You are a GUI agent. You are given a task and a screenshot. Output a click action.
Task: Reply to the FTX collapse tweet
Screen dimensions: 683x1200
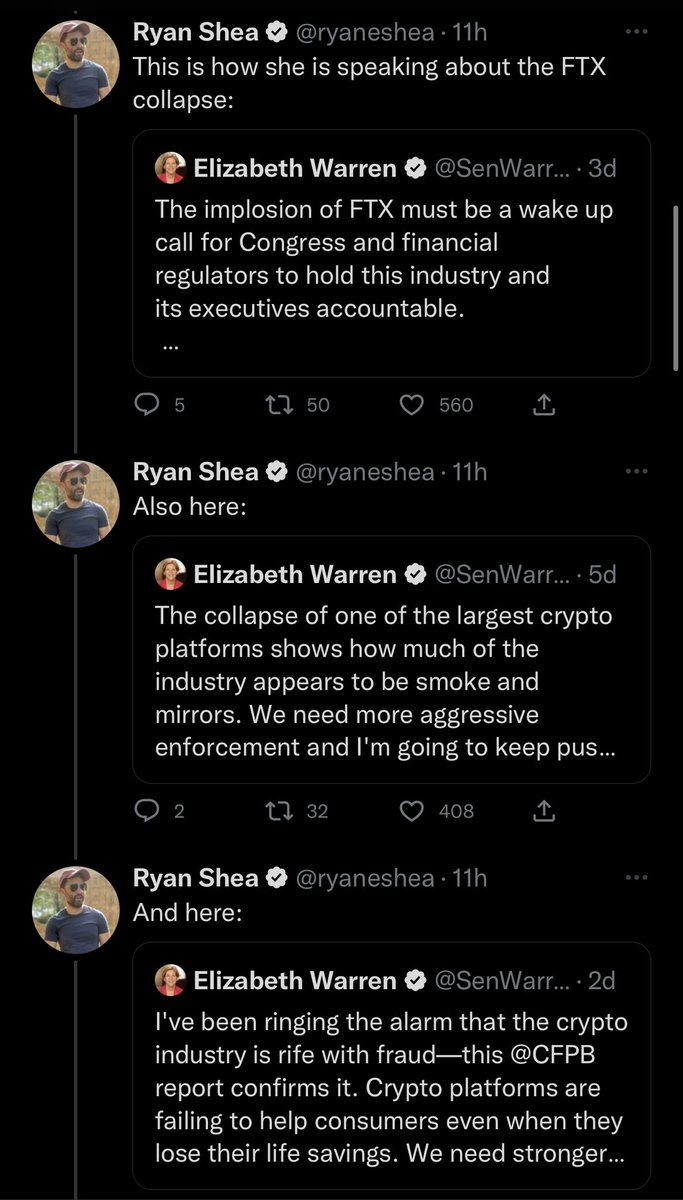click(x=148, y=405)
